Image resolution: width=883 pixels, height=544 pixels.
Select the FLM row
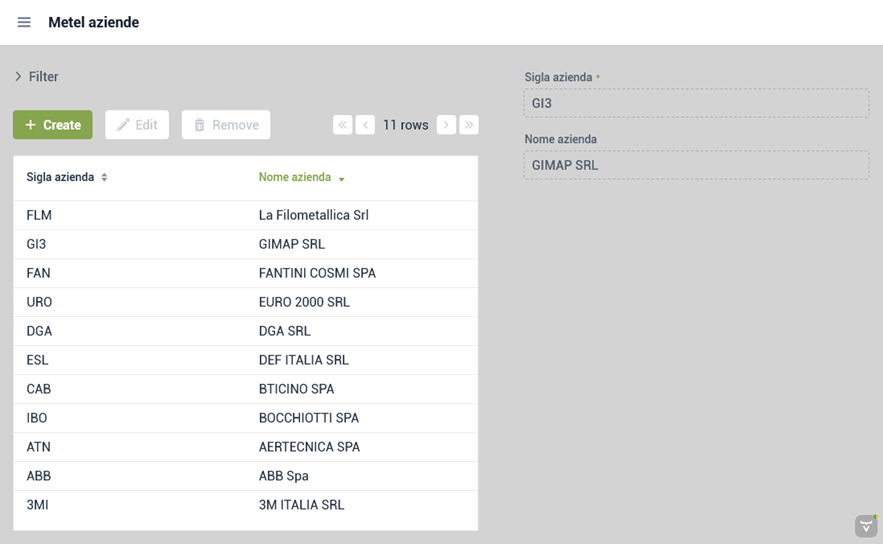(246, 215)
